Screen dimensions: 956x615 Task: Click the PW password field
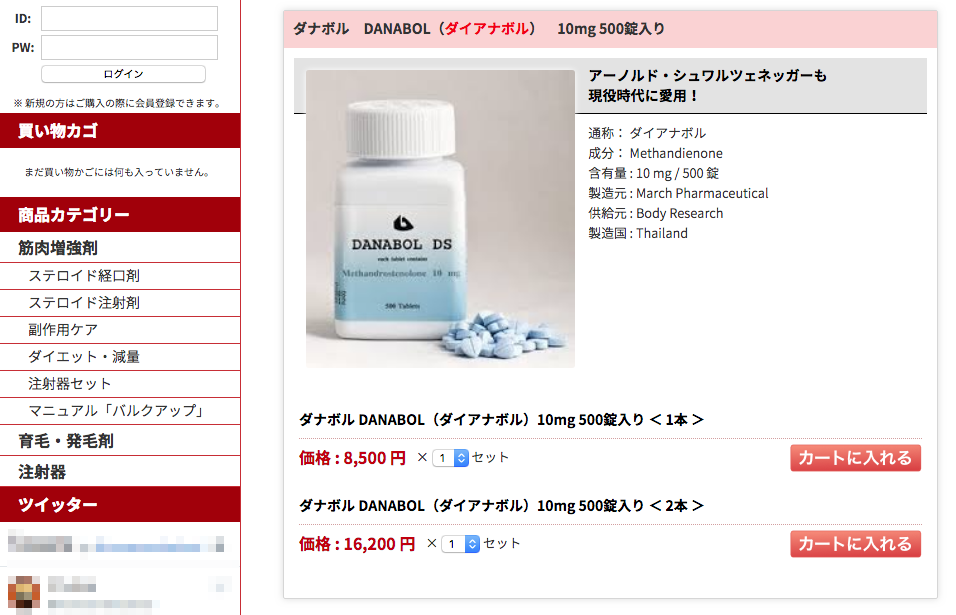point(129,48)
